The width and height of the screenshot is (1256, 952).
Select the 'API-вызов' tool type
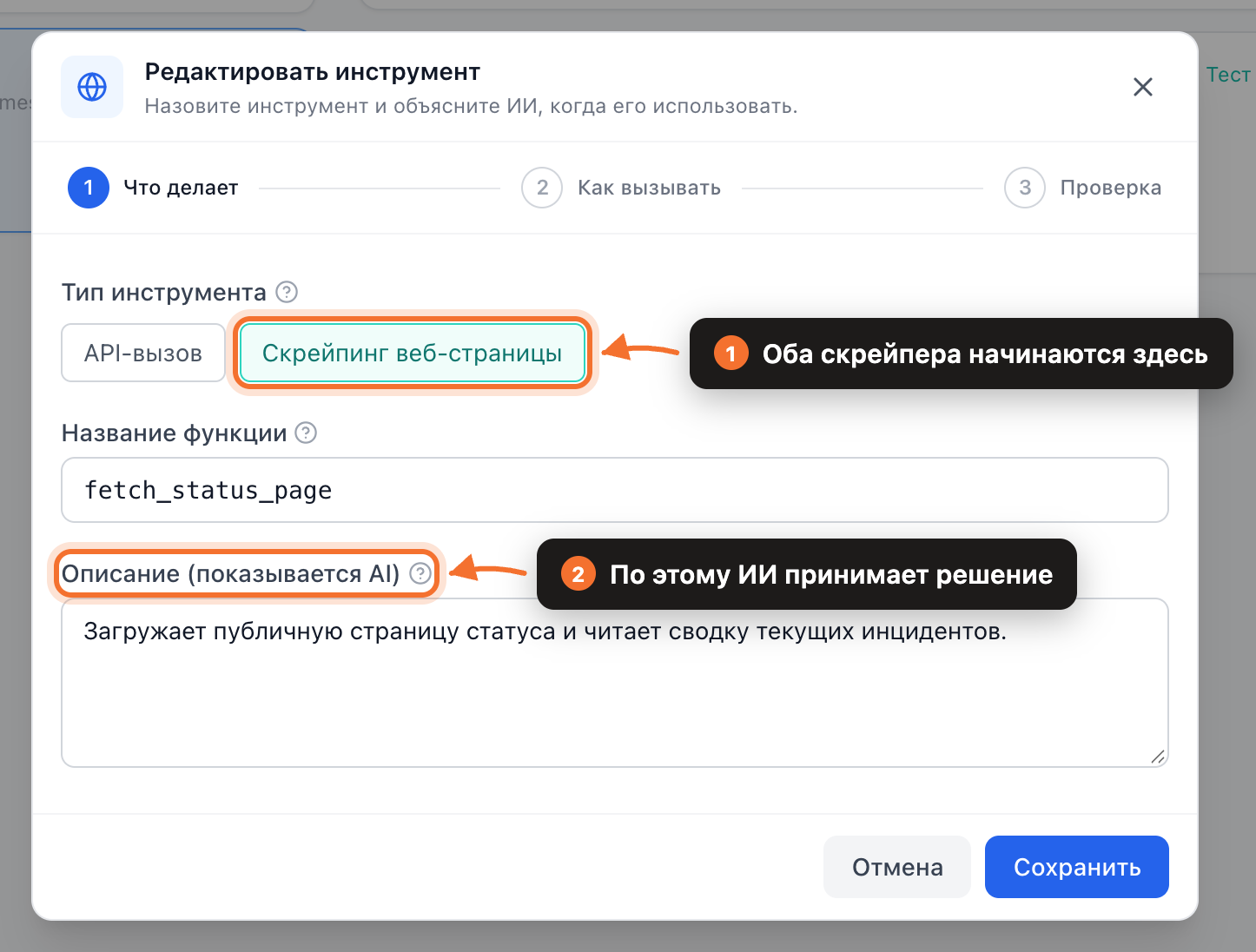[143, 353]
